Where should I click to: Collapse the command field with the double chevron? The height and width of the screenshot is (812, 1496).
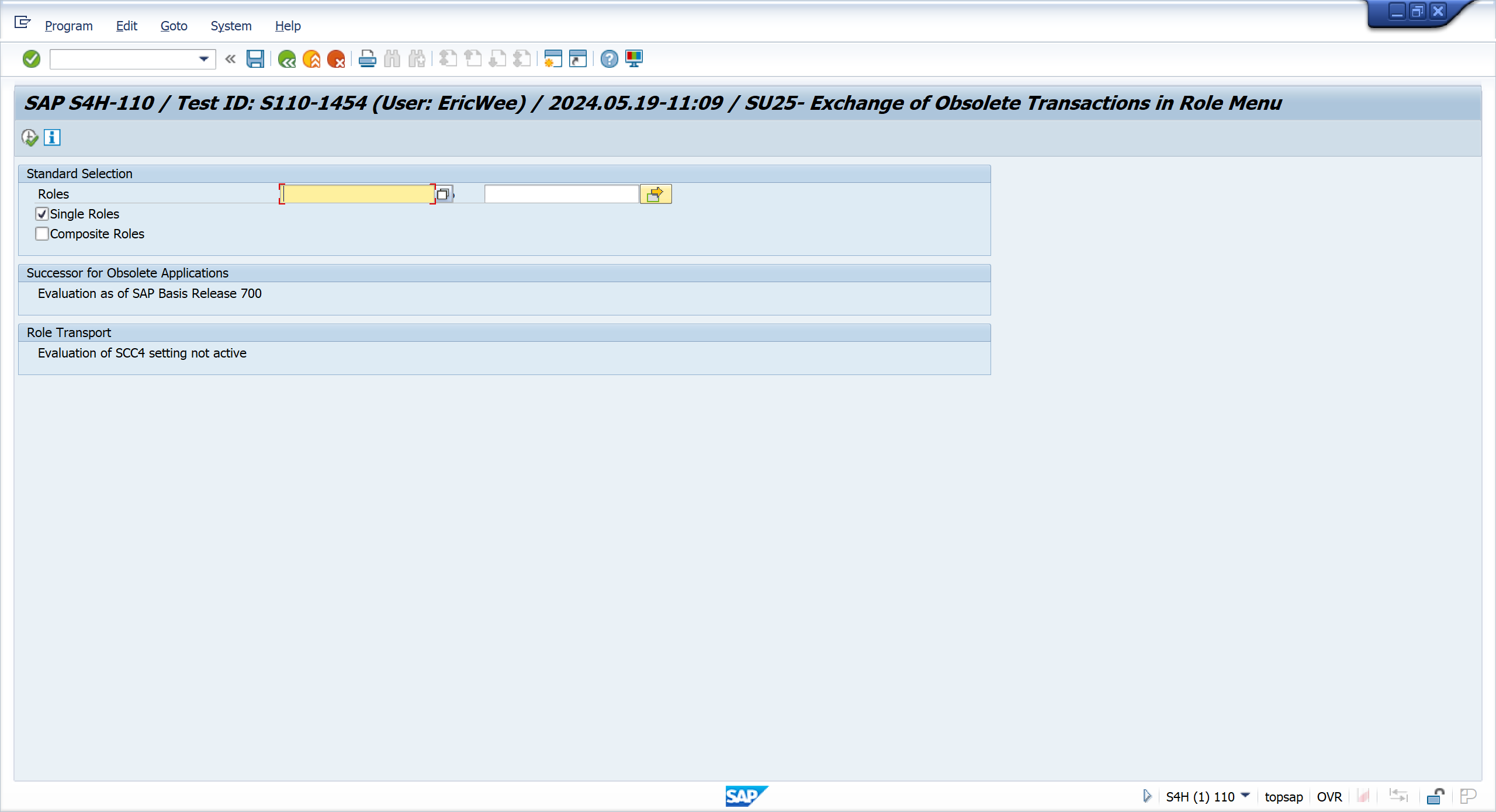(x=230, y=59)
